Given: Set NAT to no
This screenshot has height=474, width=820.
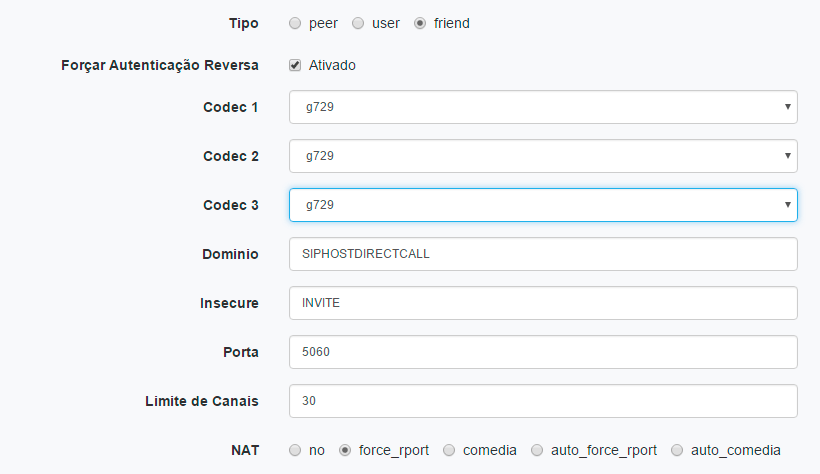Looking at the screenshot, I should click(x=295, y=450).
